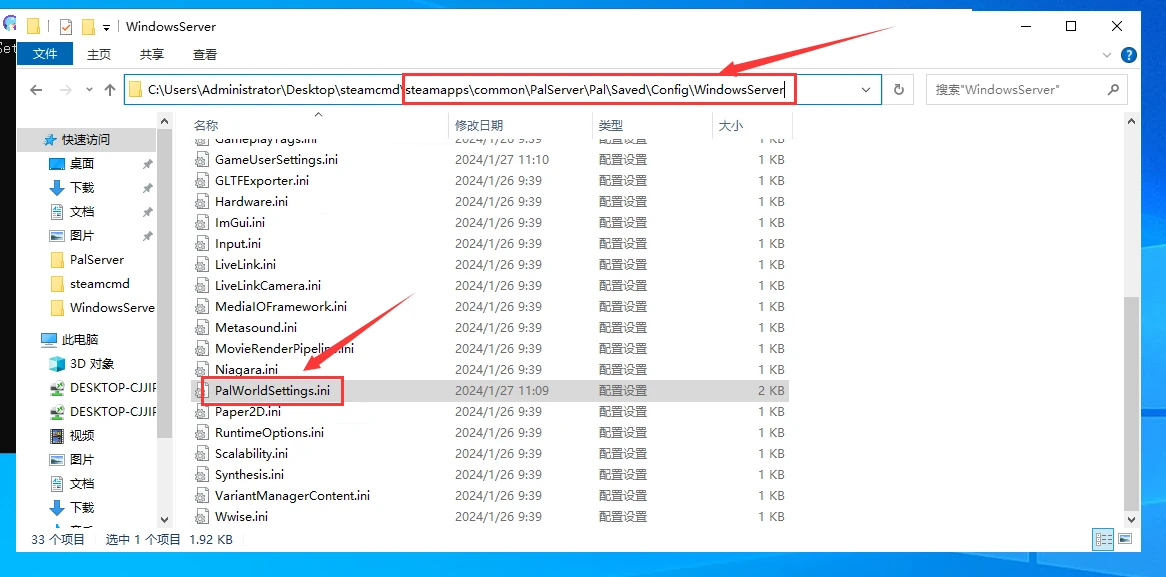The width and height of the screenshot is (1166, 577).
Task: Select VariantManagerContent.ini file
Action: (292, 495)
